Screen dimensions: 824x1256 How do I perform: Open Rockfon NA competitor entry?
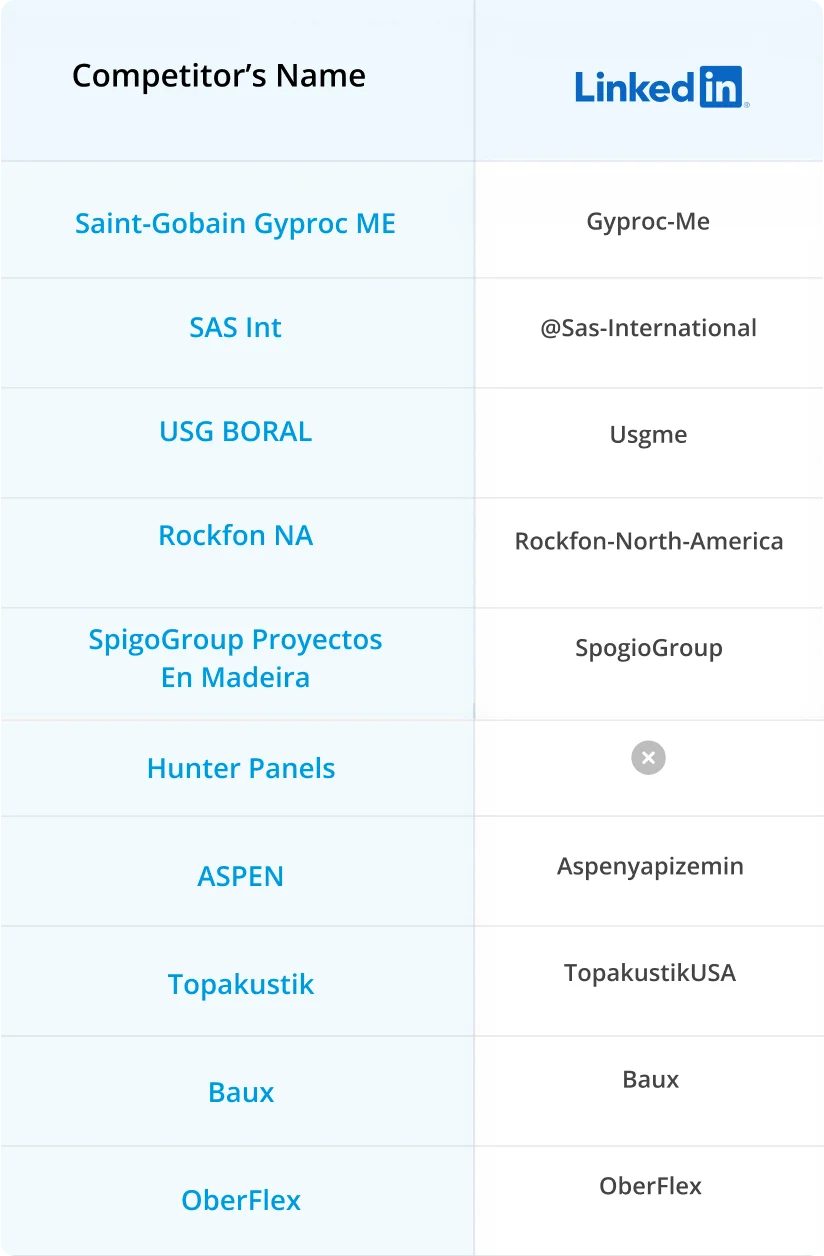point(235,535)
